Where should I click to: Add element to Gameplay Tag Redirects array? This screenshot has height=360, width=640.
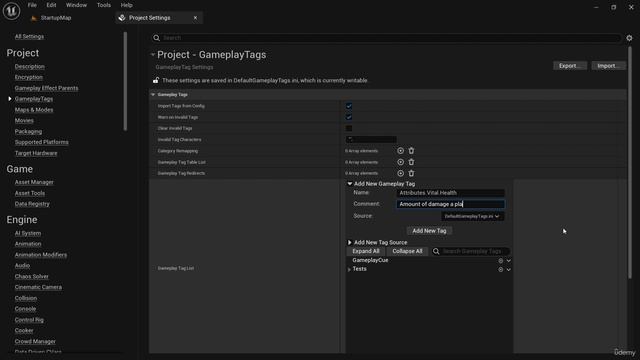(400, 173)
